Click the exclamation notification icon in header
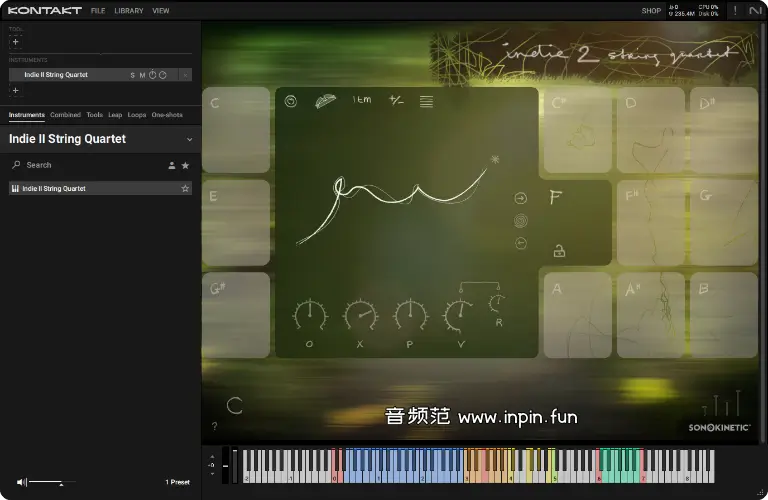This screenshot has width=768, height=500. pos(735,10)
